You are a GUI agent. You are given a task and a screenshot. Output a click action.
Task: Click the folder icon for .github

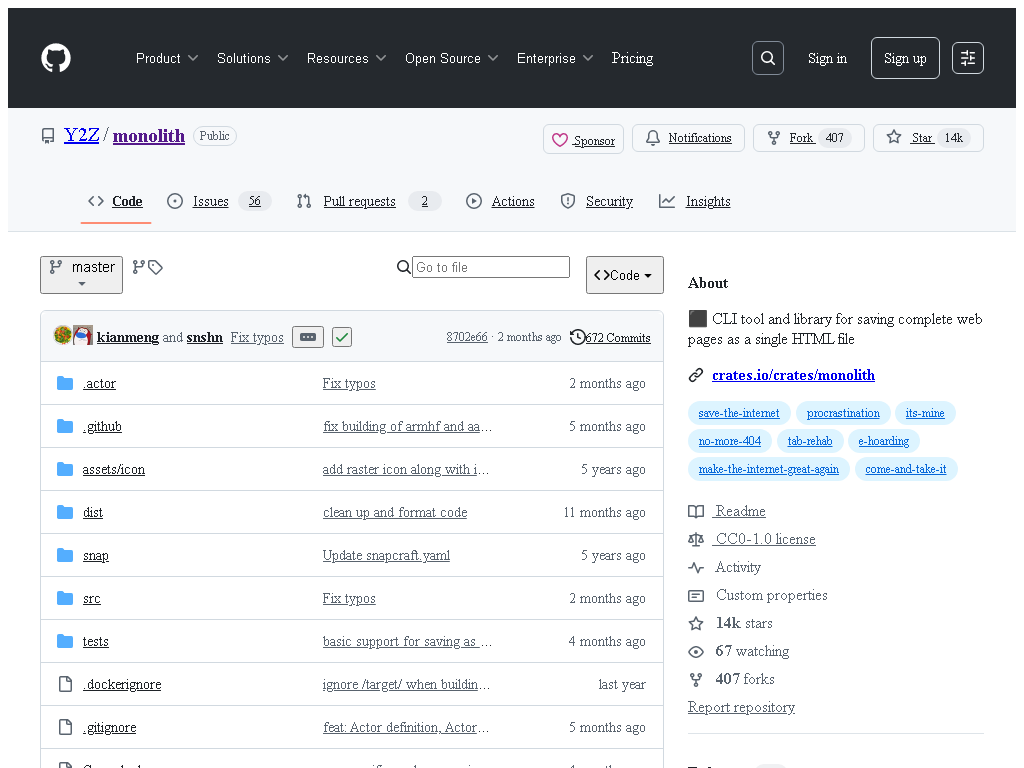(x=65, y=426)
